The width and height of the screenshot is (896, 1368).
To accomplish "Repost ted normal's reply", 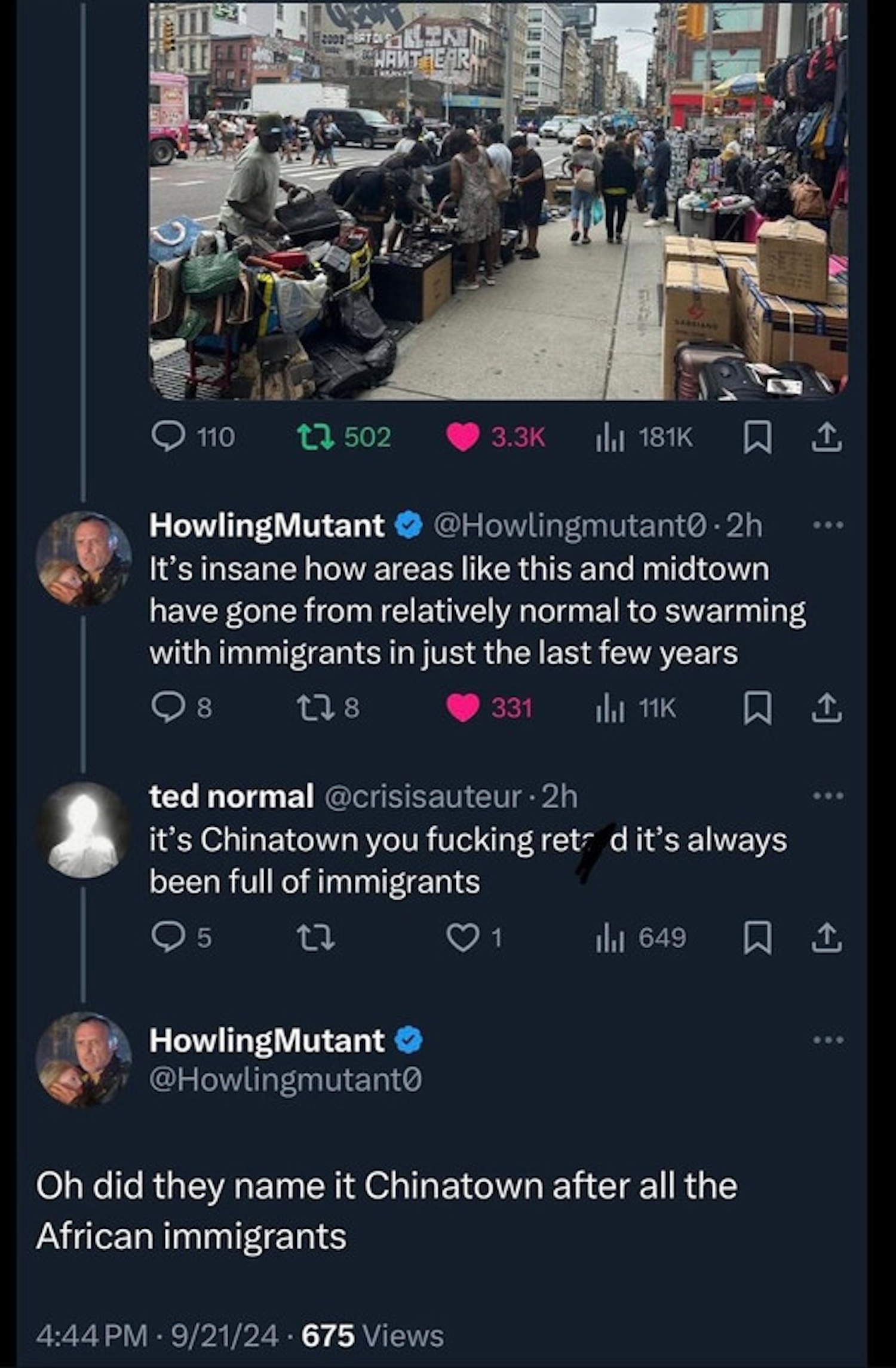I will [x=315, y=937].
